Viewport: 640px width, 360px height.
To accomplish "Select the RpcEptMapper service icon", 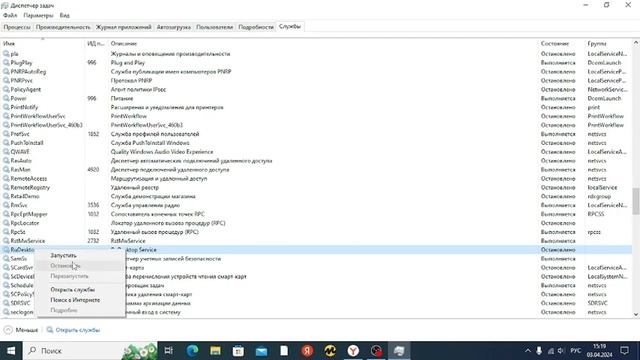I will coord(6,214).
